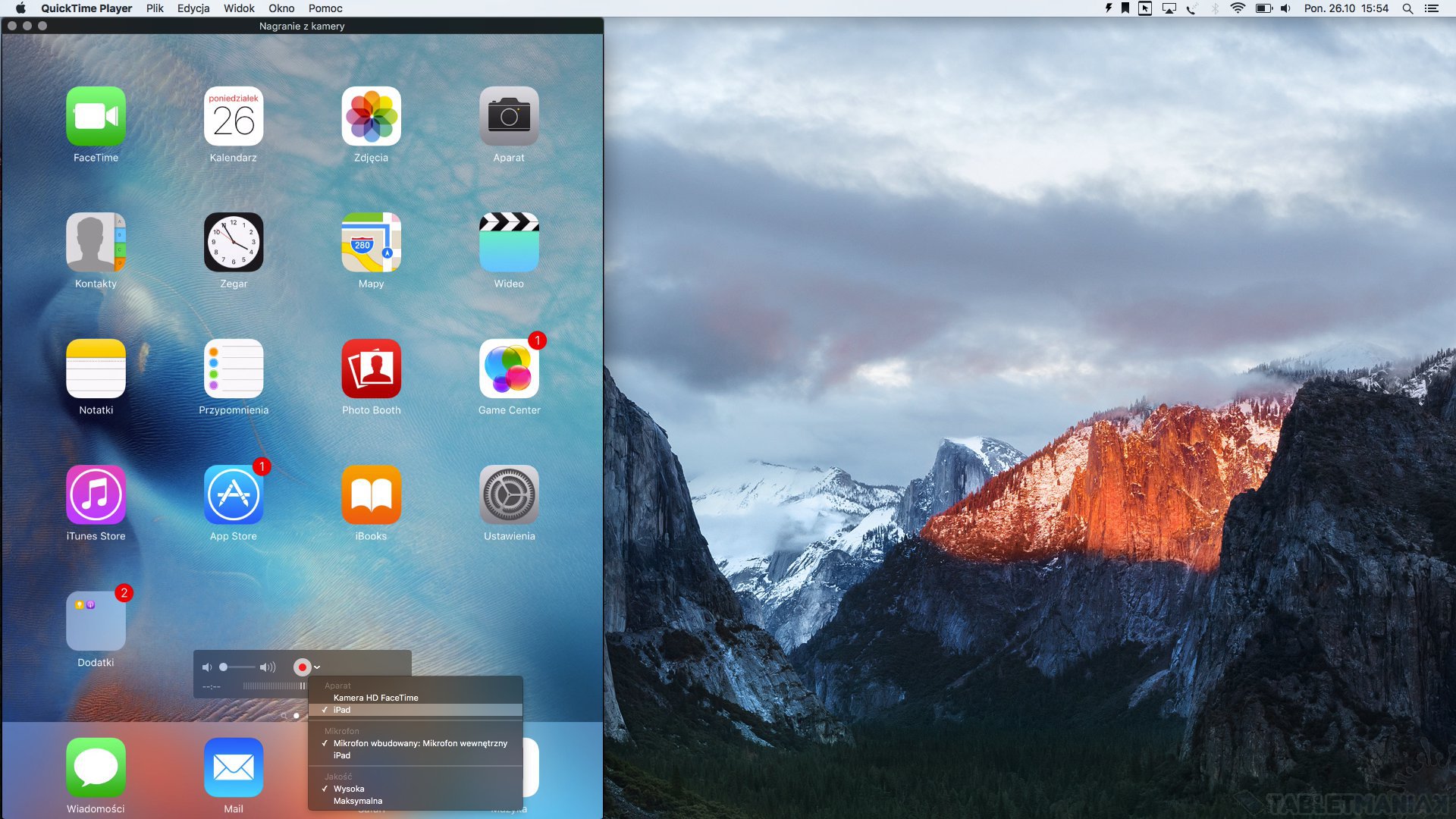Open the Plik menu

point(155,8)
